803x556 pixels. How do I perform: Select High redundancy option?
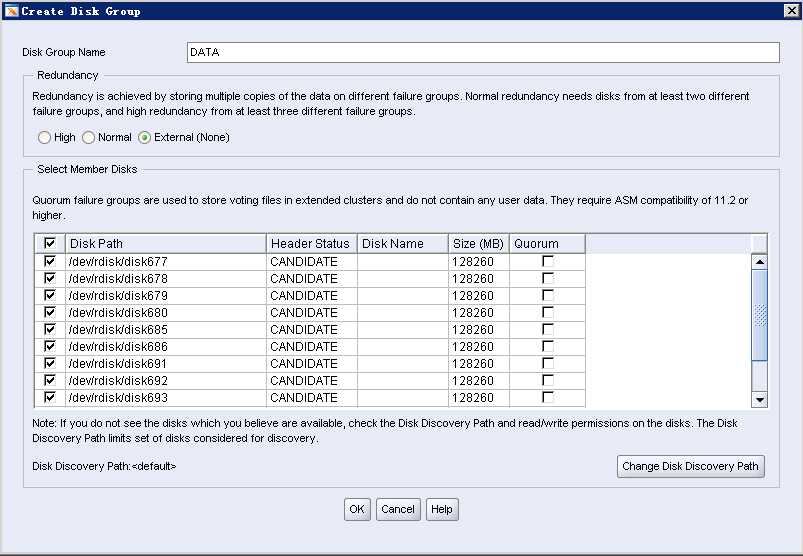tap(44, 137)
